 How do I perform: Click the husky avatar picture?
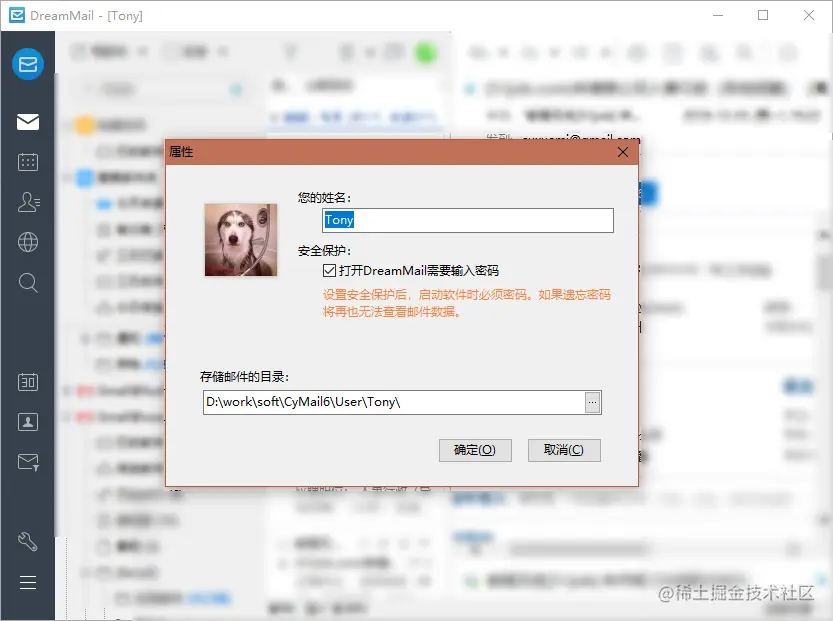coord(241,240)
